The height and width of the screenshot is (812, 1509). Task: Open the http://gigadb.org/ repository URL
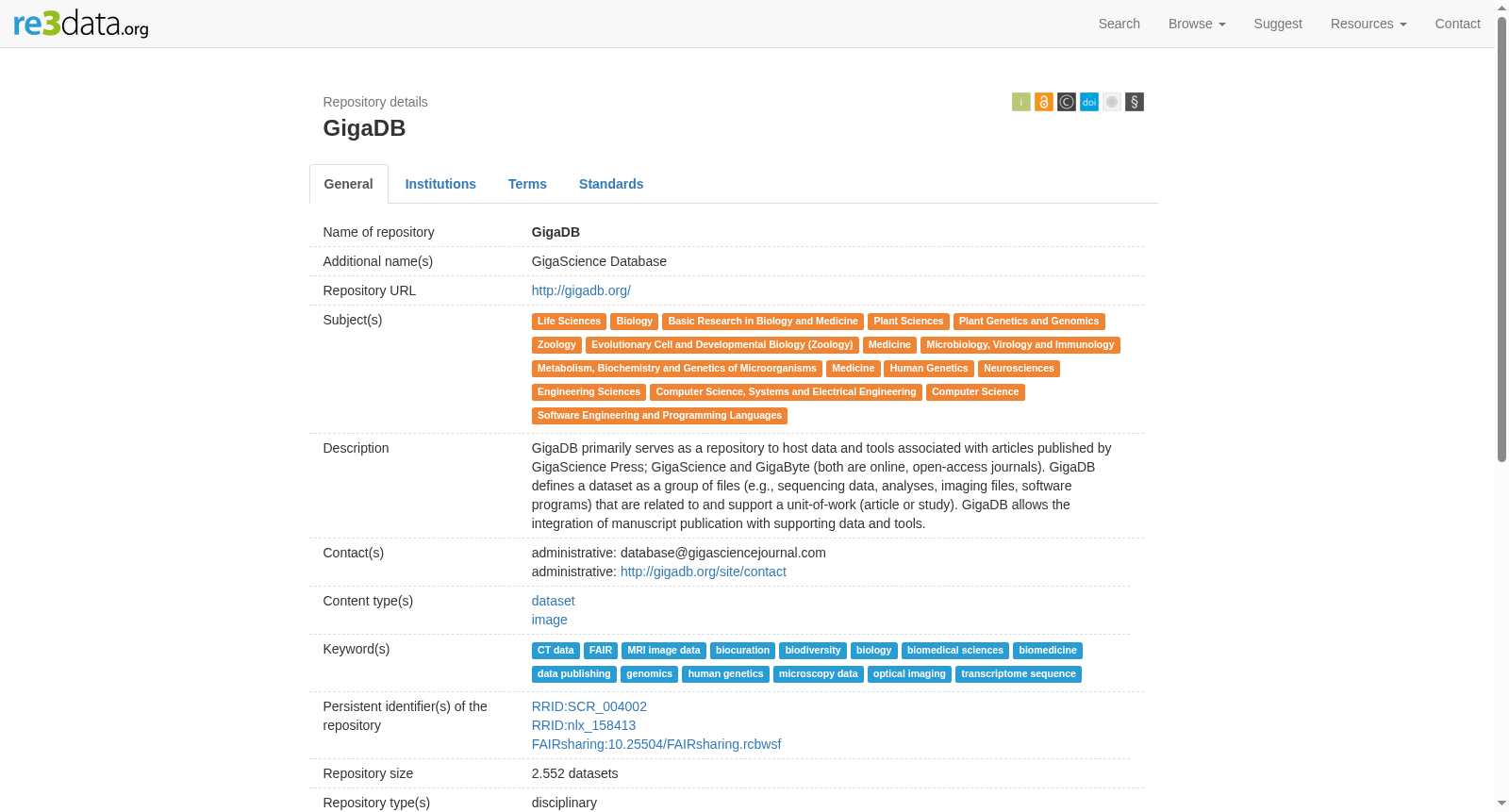point(581,290)
